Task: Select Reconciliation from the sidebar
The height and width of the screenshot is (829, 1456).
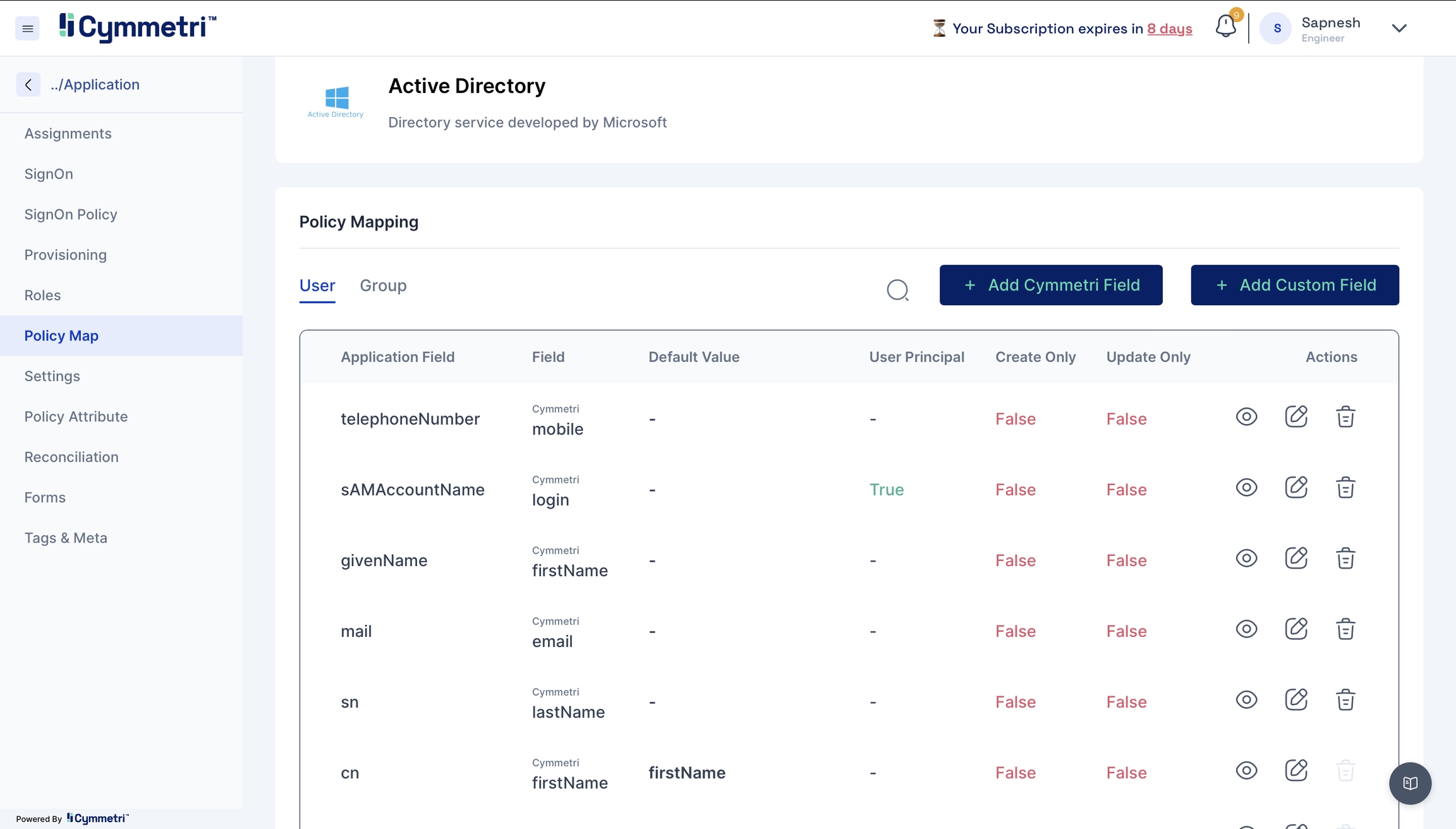Action: (x=71, y=457)
